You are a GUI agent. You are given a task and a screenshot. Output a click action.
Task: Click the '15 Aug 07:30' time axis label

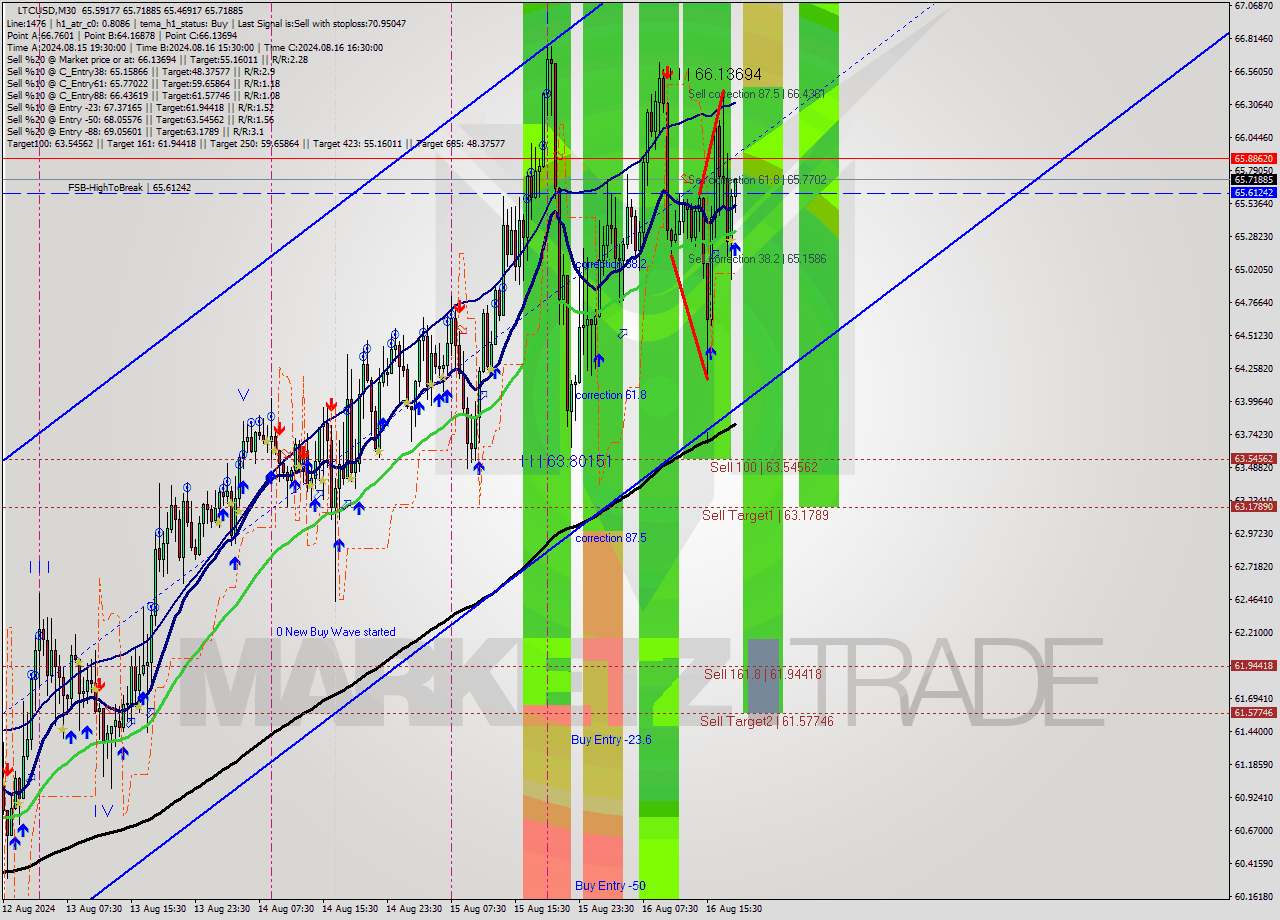point(478,909)
